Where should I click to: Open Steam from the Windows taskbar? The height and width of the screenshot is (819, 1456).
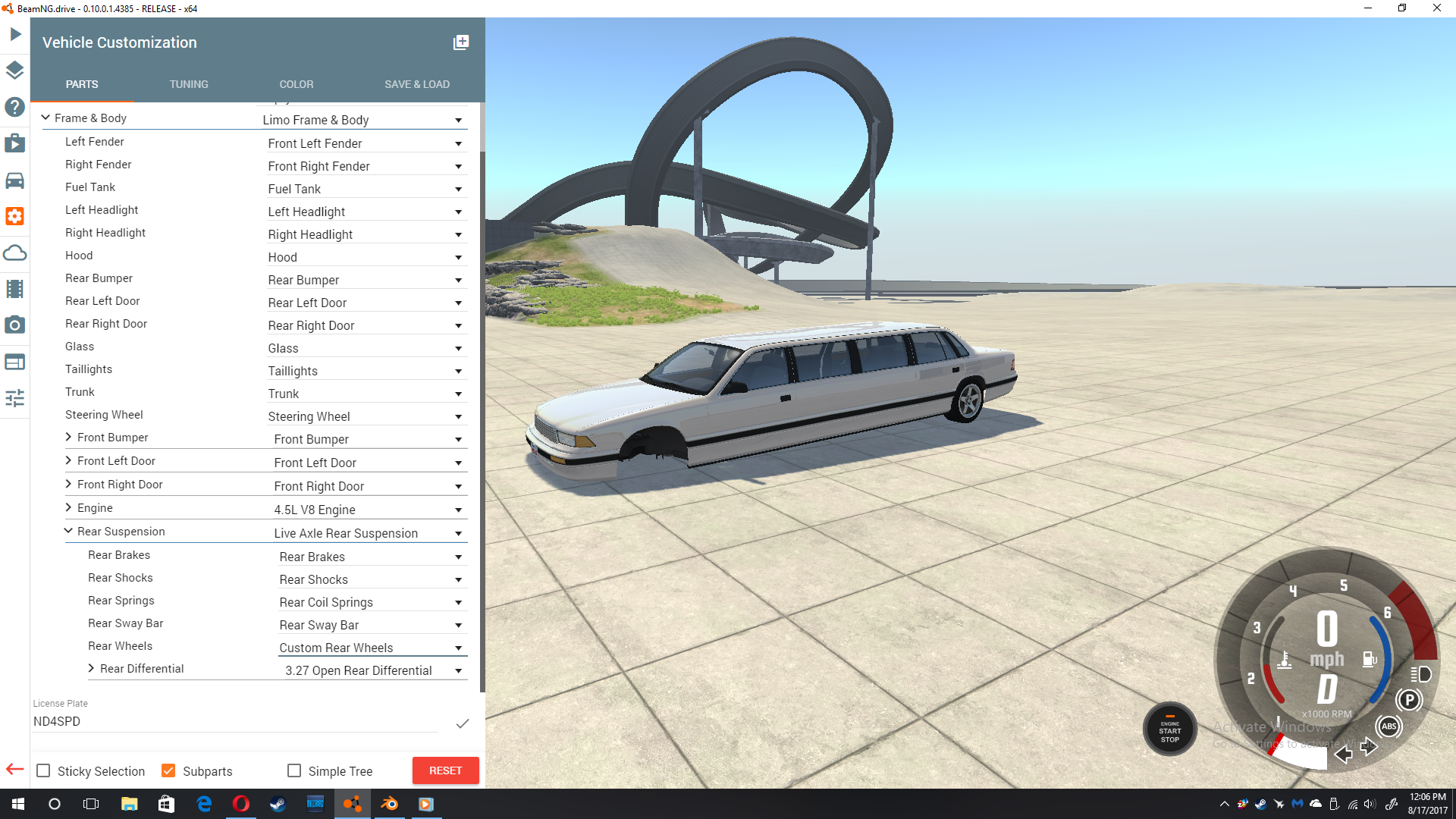[278, 804]
